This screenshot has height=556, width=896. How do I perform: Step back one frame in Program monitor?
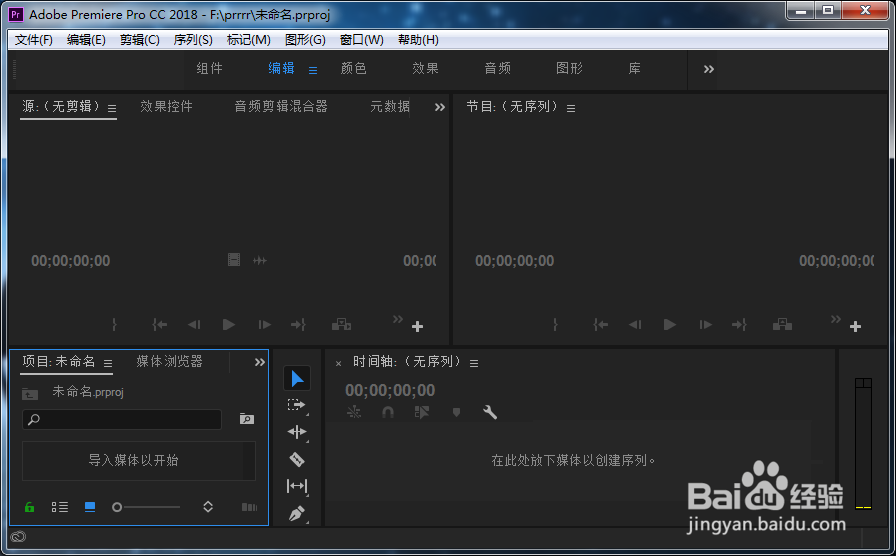[635, 325]
